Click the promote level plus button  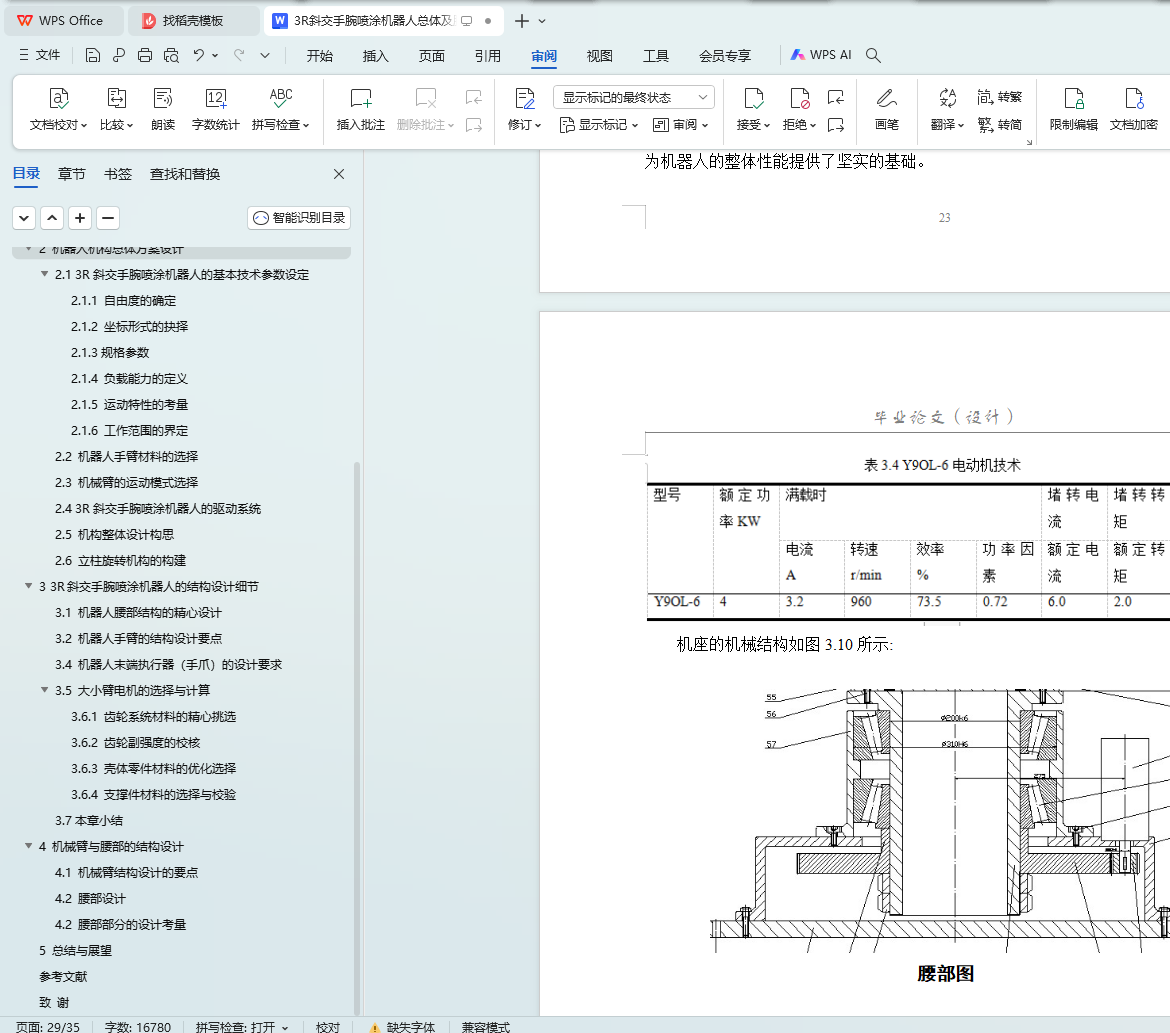click(80, 218)
